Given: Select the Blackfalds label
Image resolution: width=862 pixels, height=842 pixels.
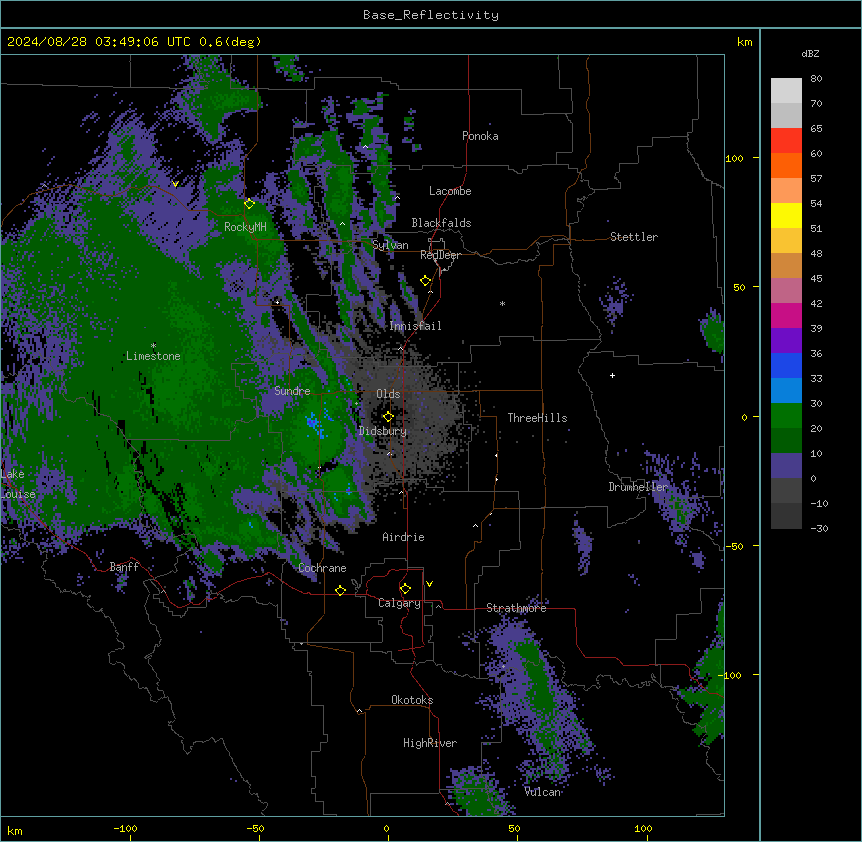Looking at the screenshot, I should [441, 223].
